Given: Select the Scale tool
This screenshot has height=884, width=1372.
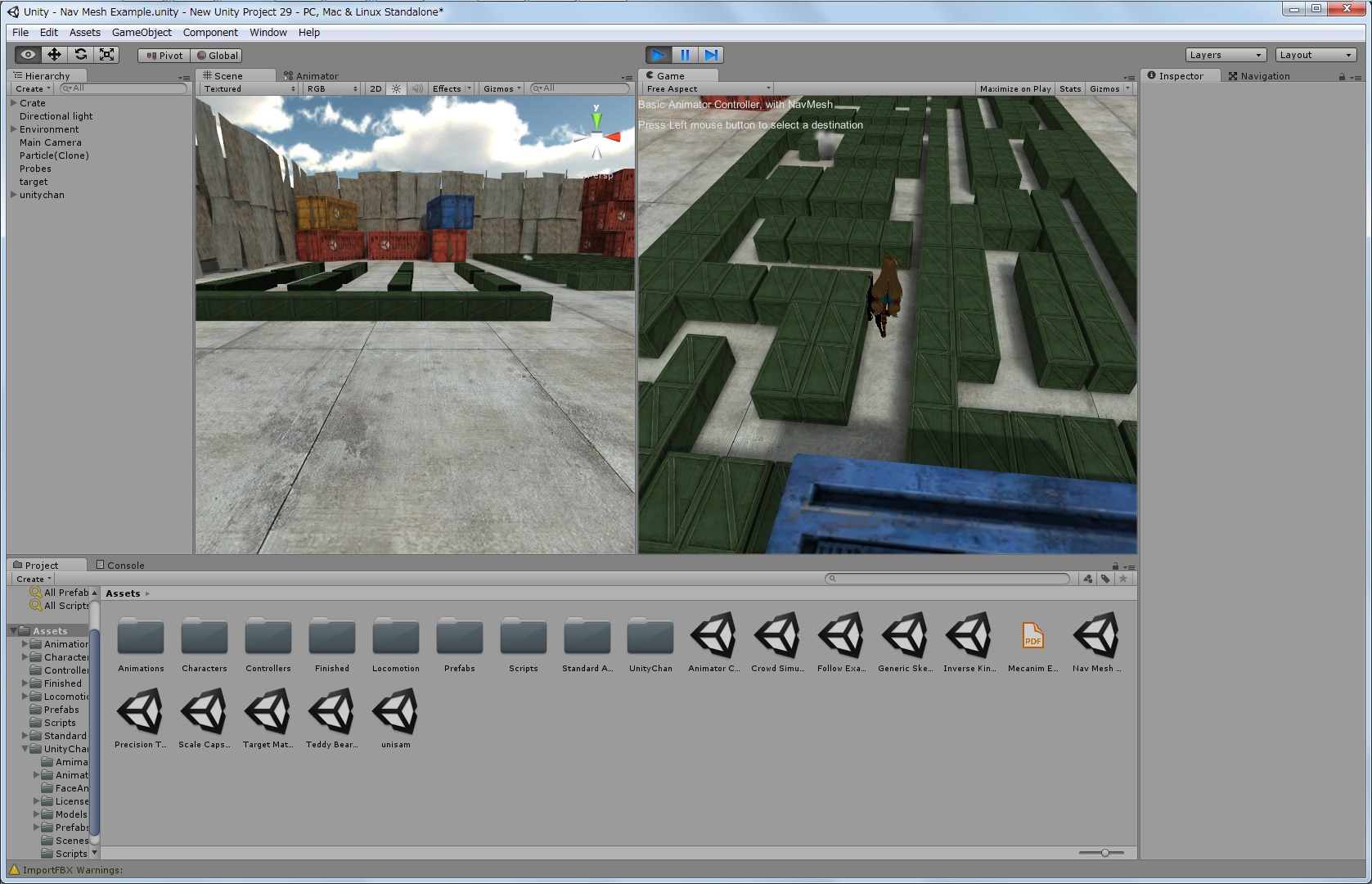Looking at the screenshot, I should coord(106,55).
